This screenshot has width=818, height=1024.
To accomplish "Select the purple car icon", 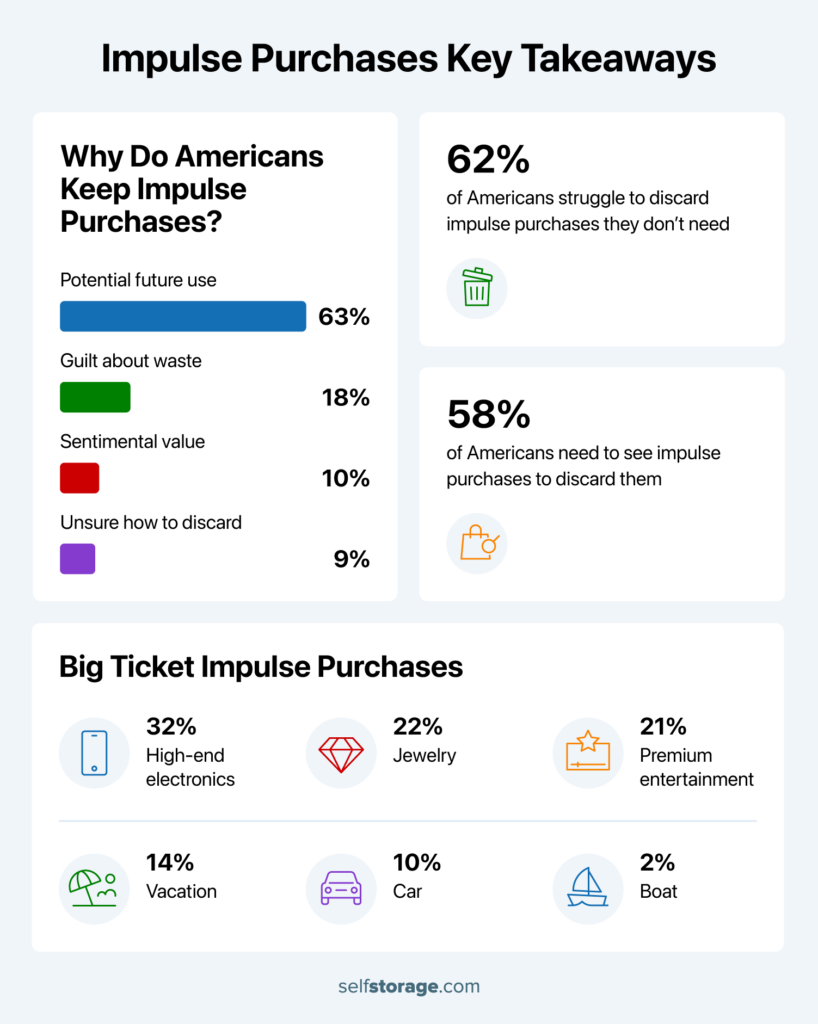I will pyautogui.click(x=340, y=887).
